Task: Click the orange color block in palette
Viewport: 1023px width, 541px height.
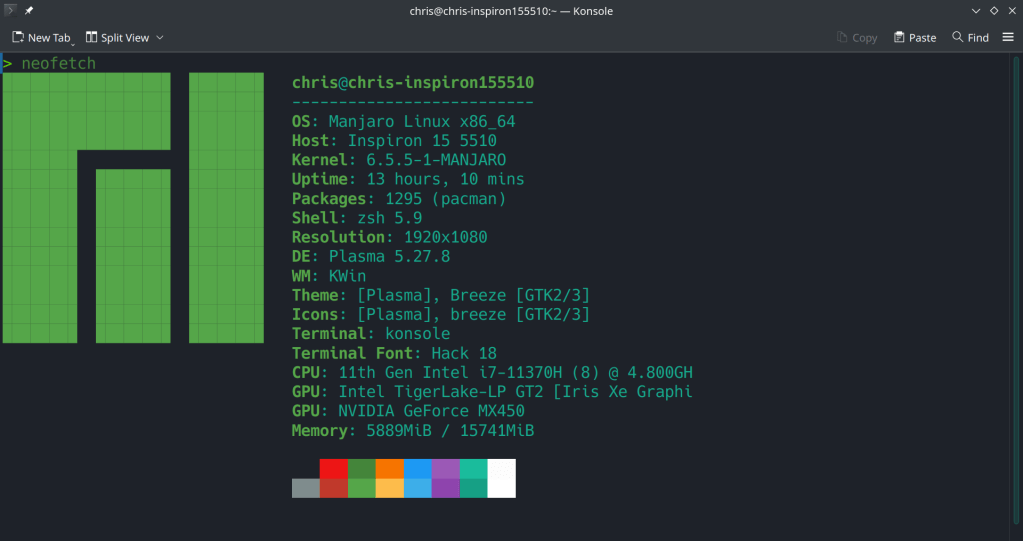Action: (x=389, y=468)
